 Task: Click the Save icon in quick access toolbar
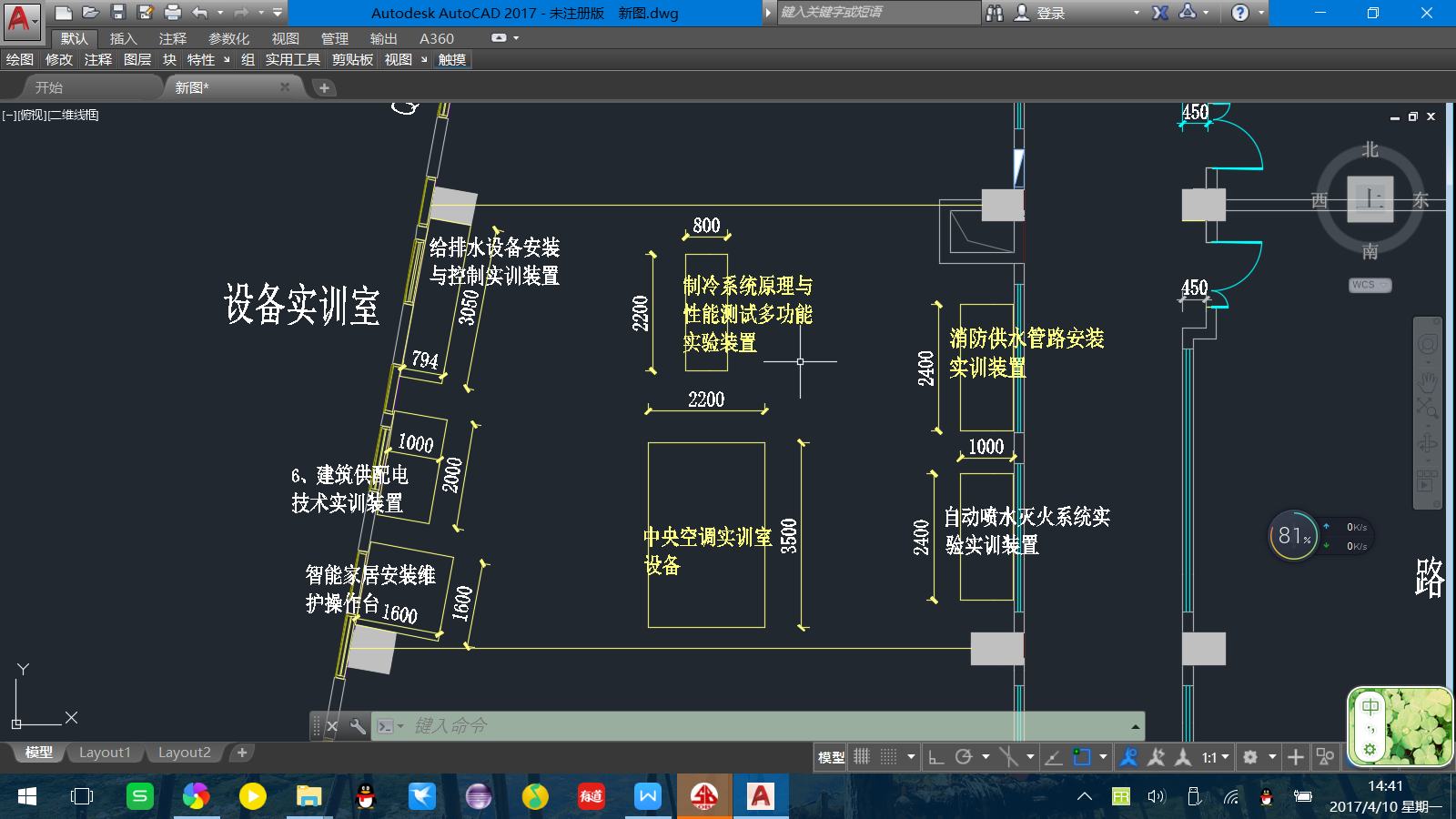click(117, 12)
